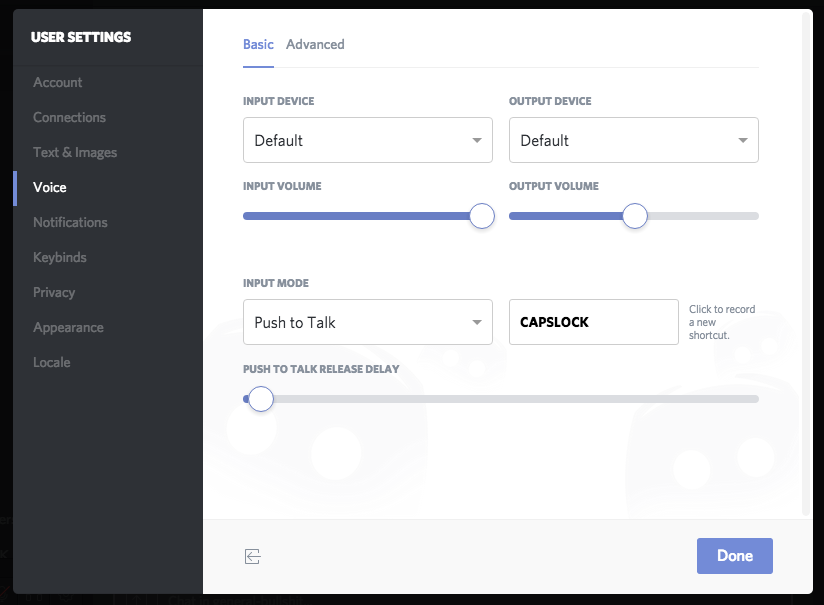824x605 pixels.
Task: Open the Input Device dropdown
Action: pyautogui.click(x=367, y=140)
